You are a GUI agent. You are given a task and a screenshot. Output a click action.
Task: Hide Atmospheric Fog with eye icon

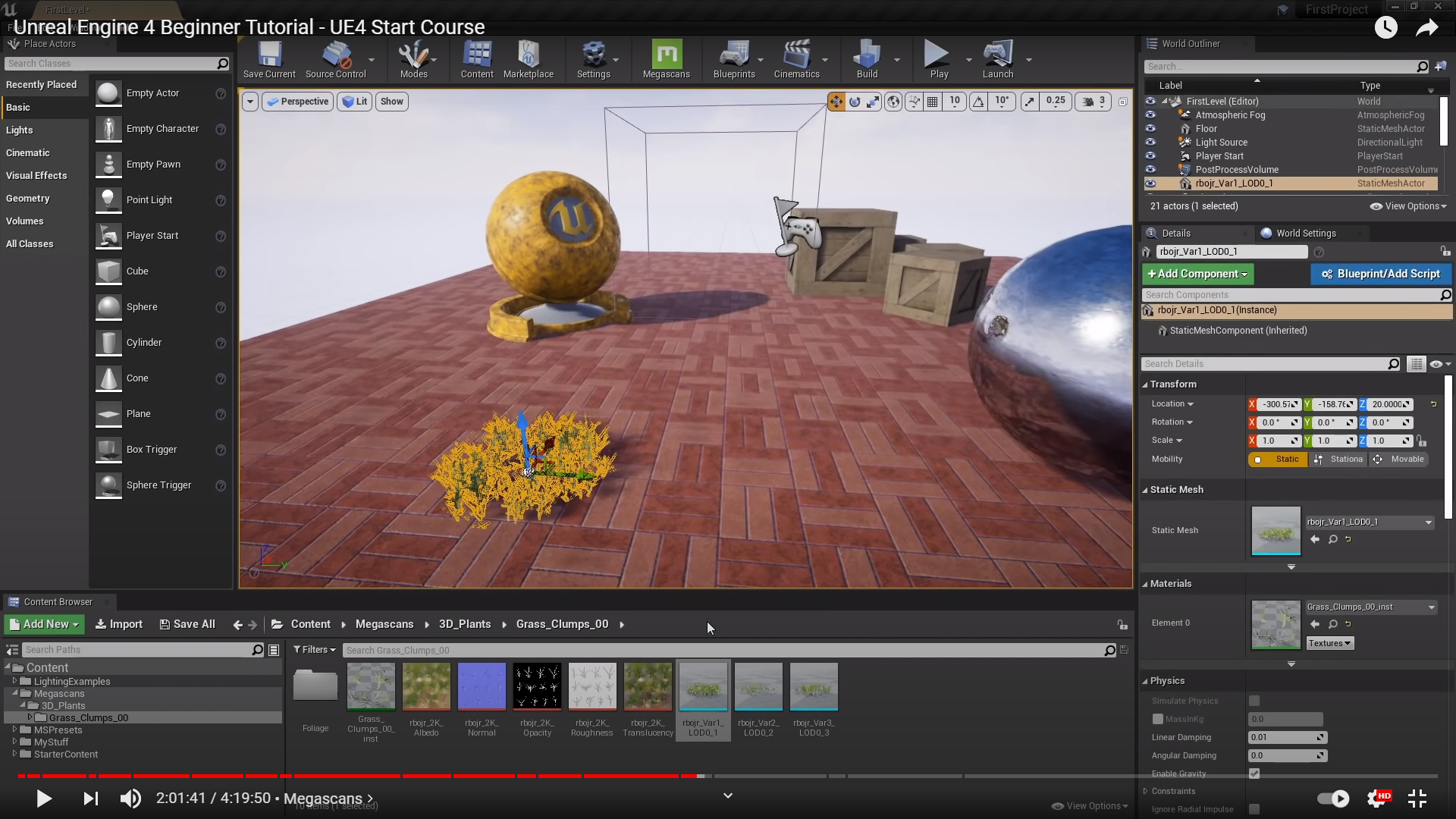(1150, 115)
